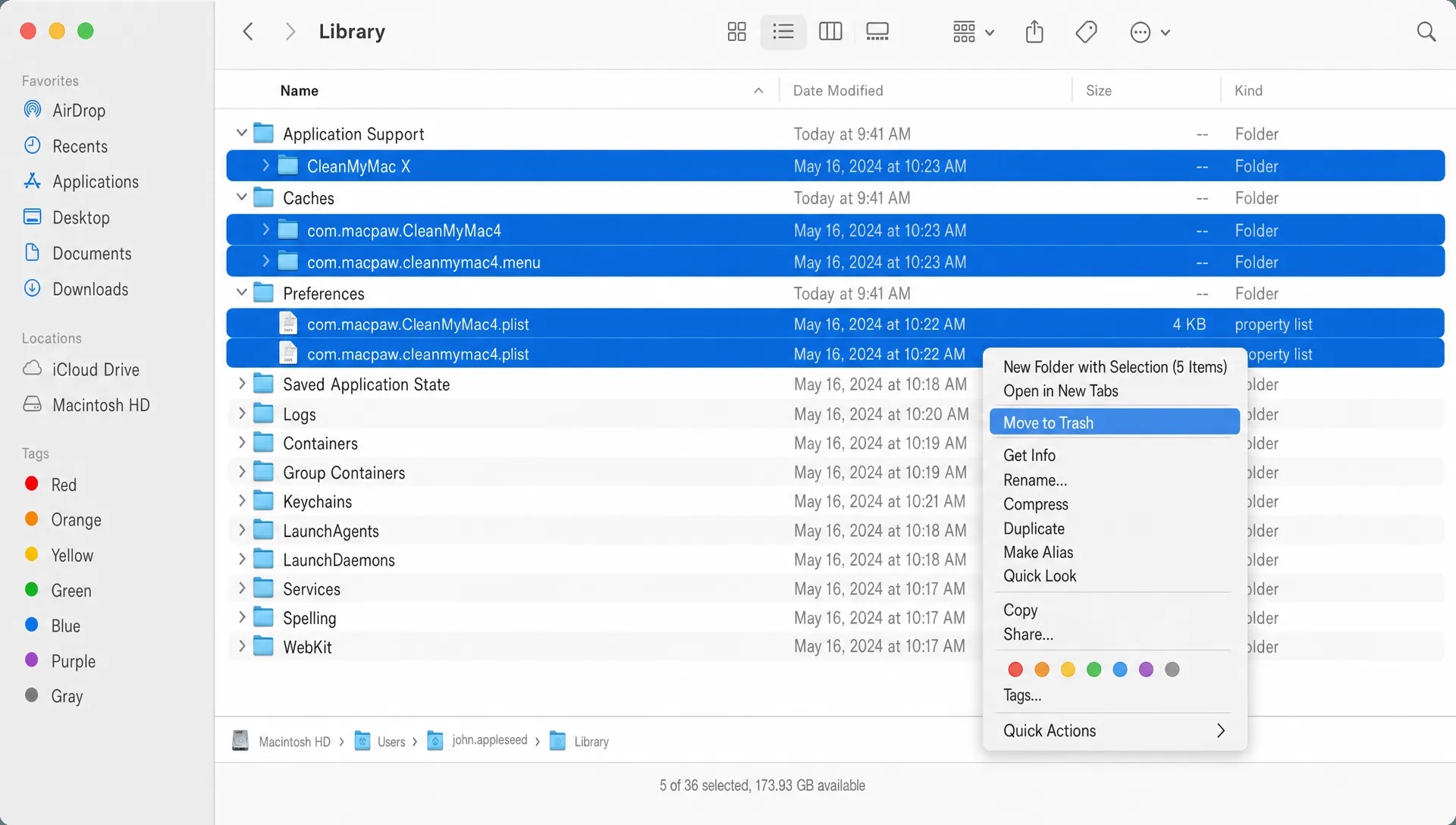Select the Yellow tag in sidebar

tap(58, 555)
